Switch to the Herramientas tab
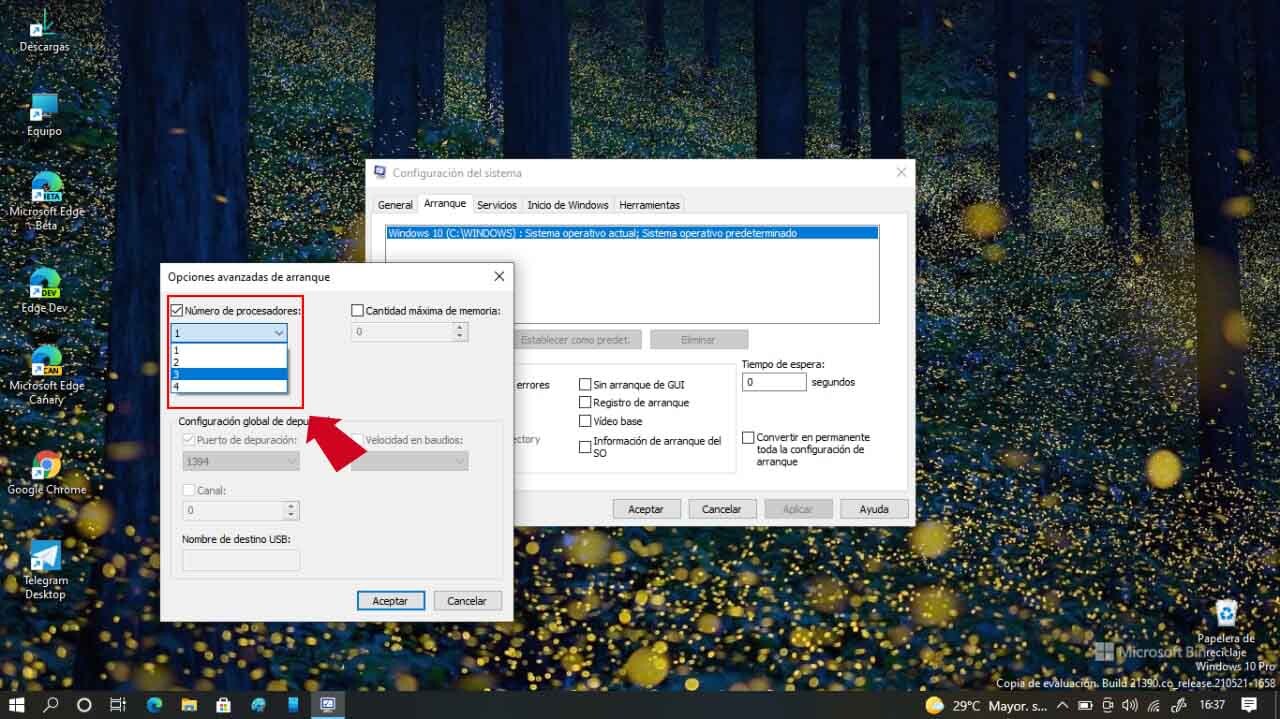This screenshot has height=719, width=1280. click(x=649, y=205)
